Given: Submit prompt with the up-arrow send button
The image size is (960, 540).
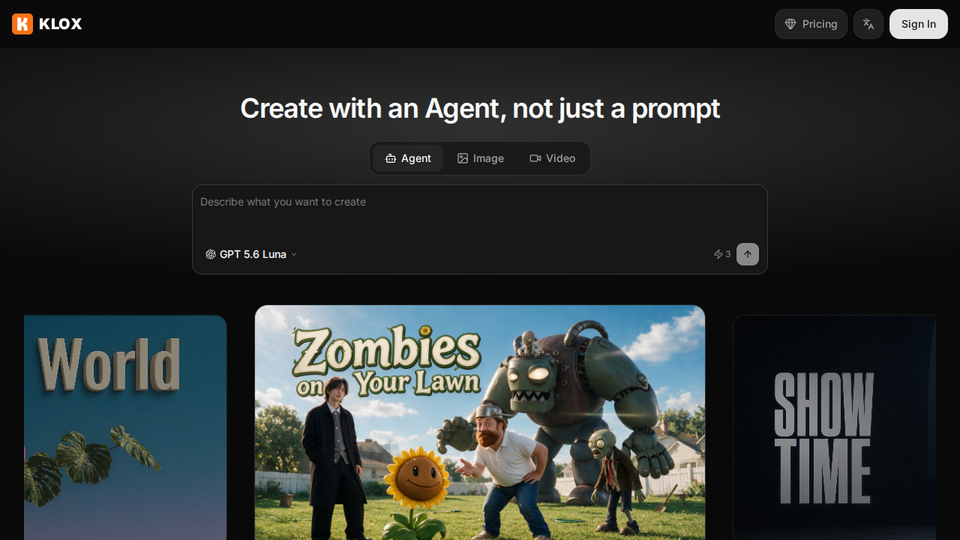Looking at the screenshot, I should coord(747,254).
